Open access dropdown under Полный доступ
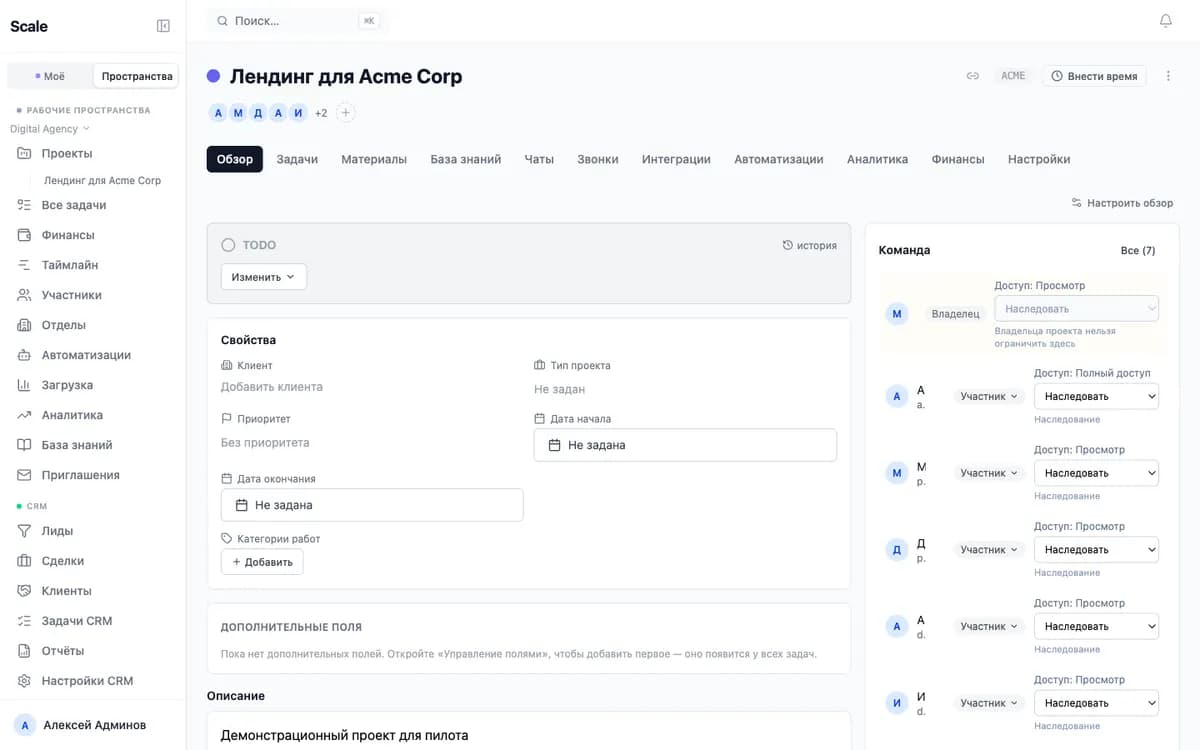The image size is (1200, 750). (x=1096, y=396)
